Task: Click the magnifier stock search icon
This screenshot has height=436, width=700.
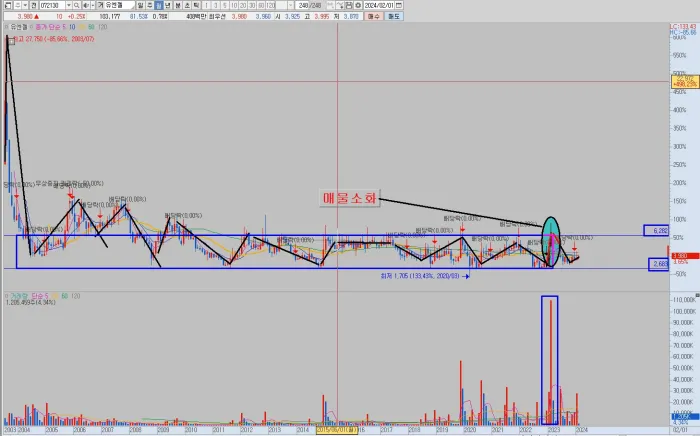Action: point(77,5)
